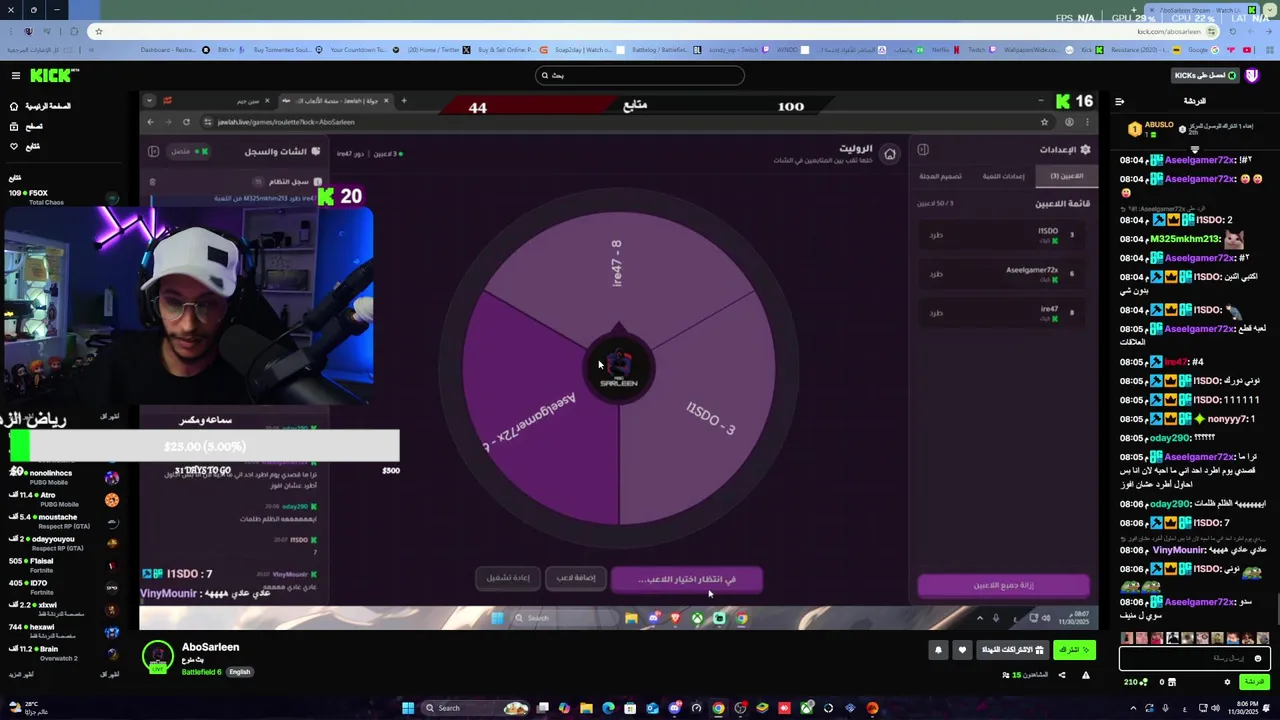Click Aseelgamer72x username in last chat message
This screenshot has height=720, width=1280.
click(1201, 602)
